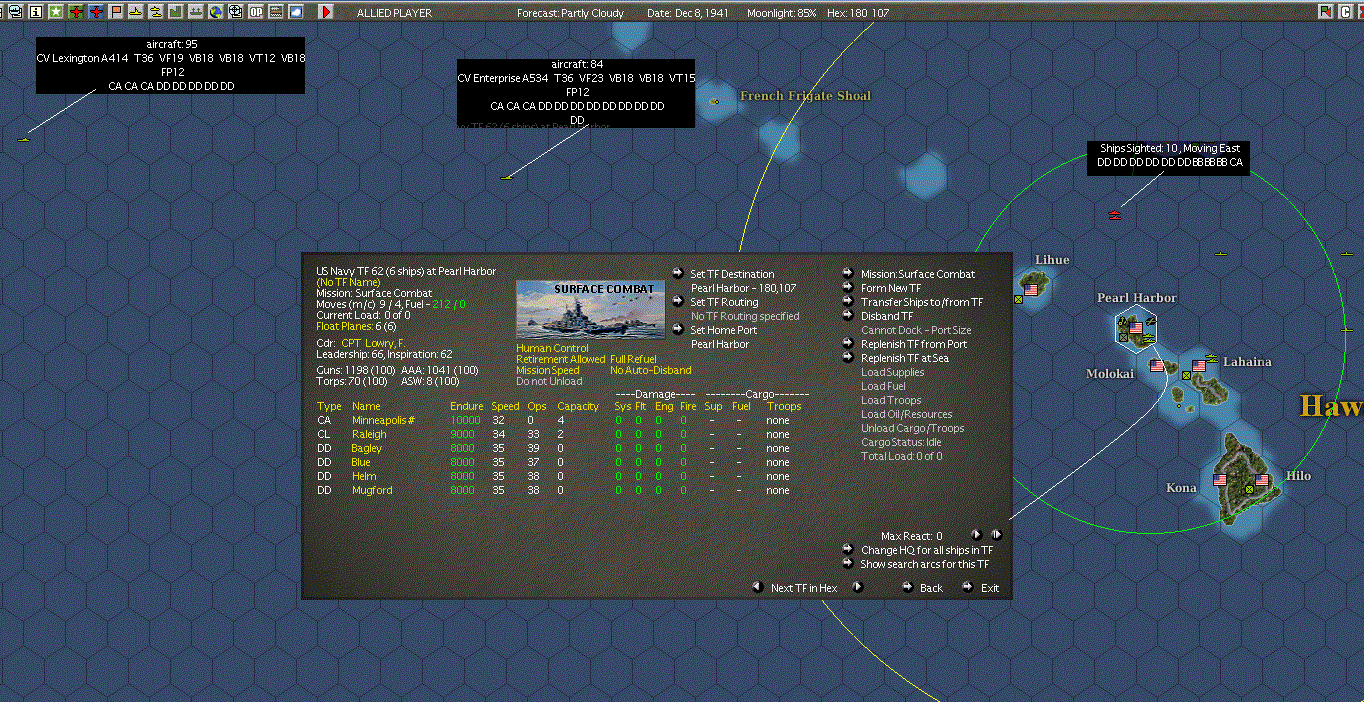The width and height of the screenshot is (1364, 702).
Task: Click the French Frigate Shoal label
Action: click(805, 96)
